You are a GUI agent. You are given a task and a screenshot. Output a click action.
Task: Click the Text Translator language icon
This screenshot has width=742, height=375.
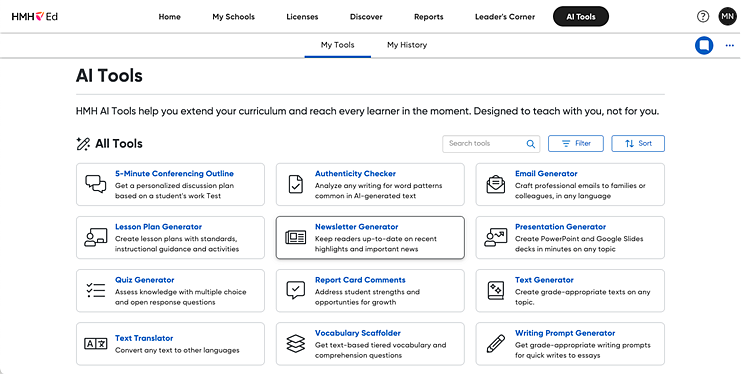pyautogui.click(x=96, y=344)
